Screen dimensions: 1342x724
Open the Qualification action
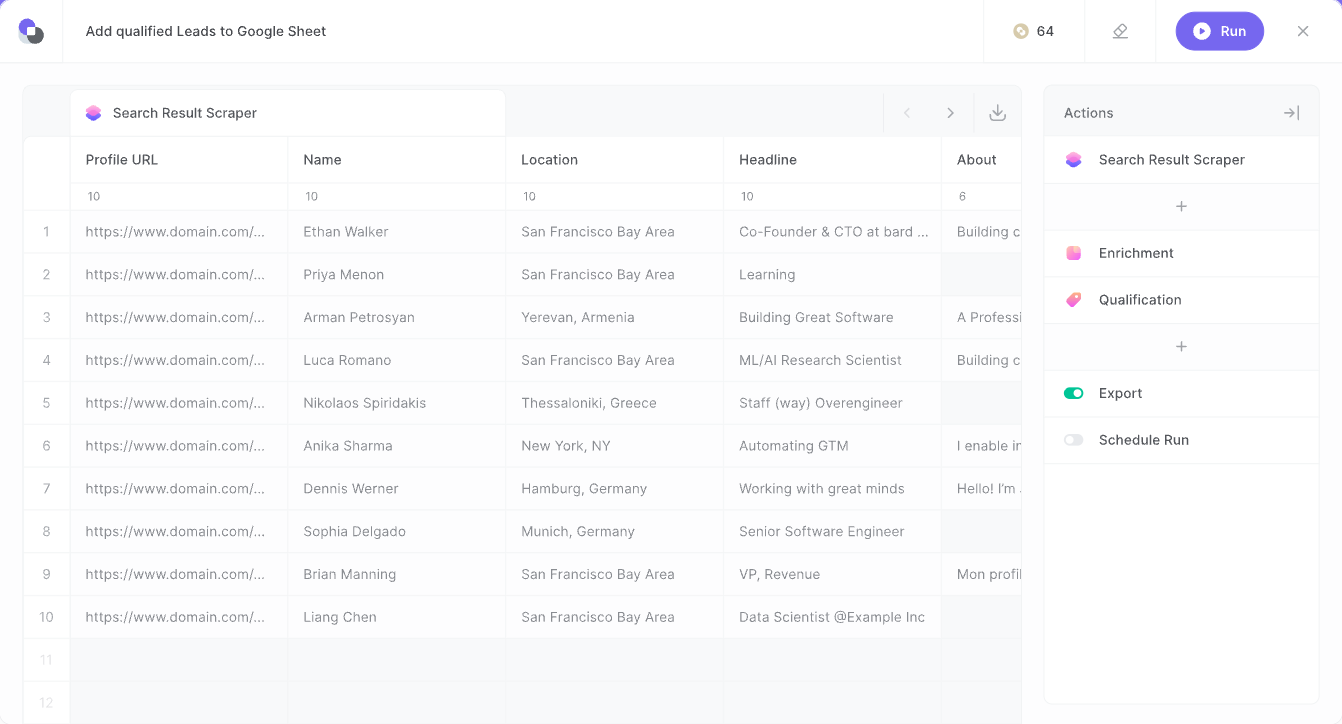pyautogui.click(x=1182, y=300)
